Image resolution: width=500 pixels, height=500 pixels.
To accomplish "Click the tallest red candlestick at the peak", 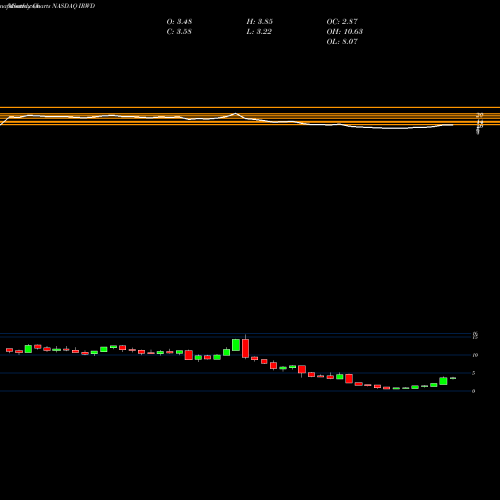I will tap(246, 348).
